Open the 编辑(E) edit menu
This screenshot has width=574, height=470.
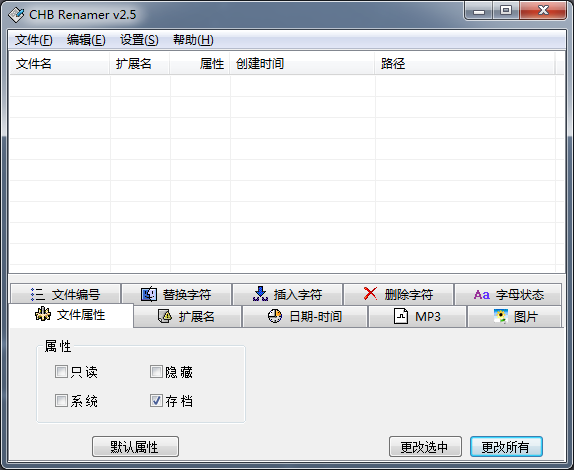[x=86, y=40]
